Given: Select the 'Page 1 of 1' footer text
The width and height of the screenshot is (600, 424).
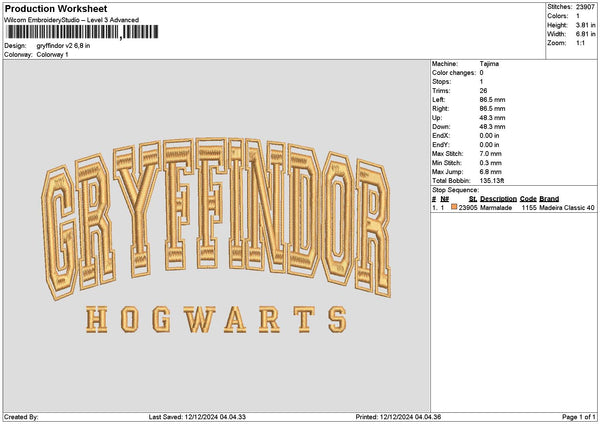Looking at the screenshot, I should pyautogui.click(x=579, y=417).
